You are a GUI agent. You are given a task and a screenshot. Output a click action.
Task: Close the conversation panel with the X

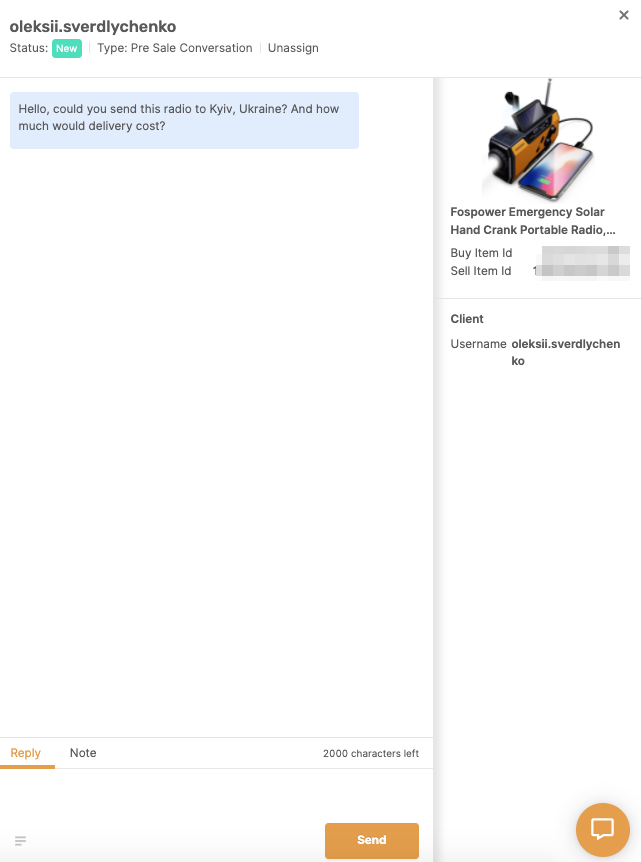623,15
